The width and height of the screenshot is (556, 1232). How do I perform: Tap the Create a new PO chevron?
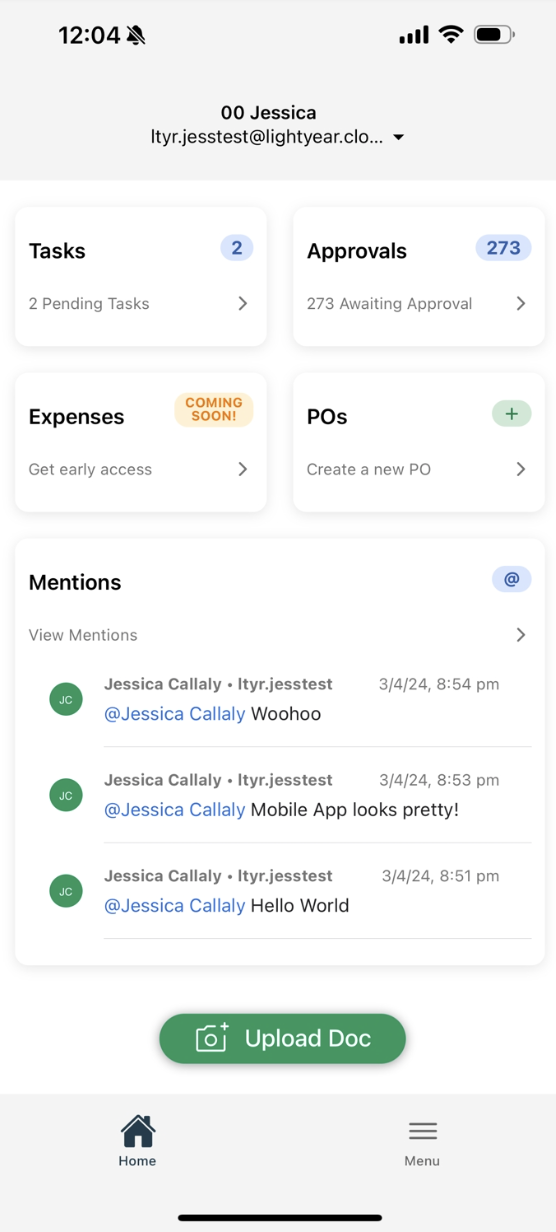click(521, 469)
